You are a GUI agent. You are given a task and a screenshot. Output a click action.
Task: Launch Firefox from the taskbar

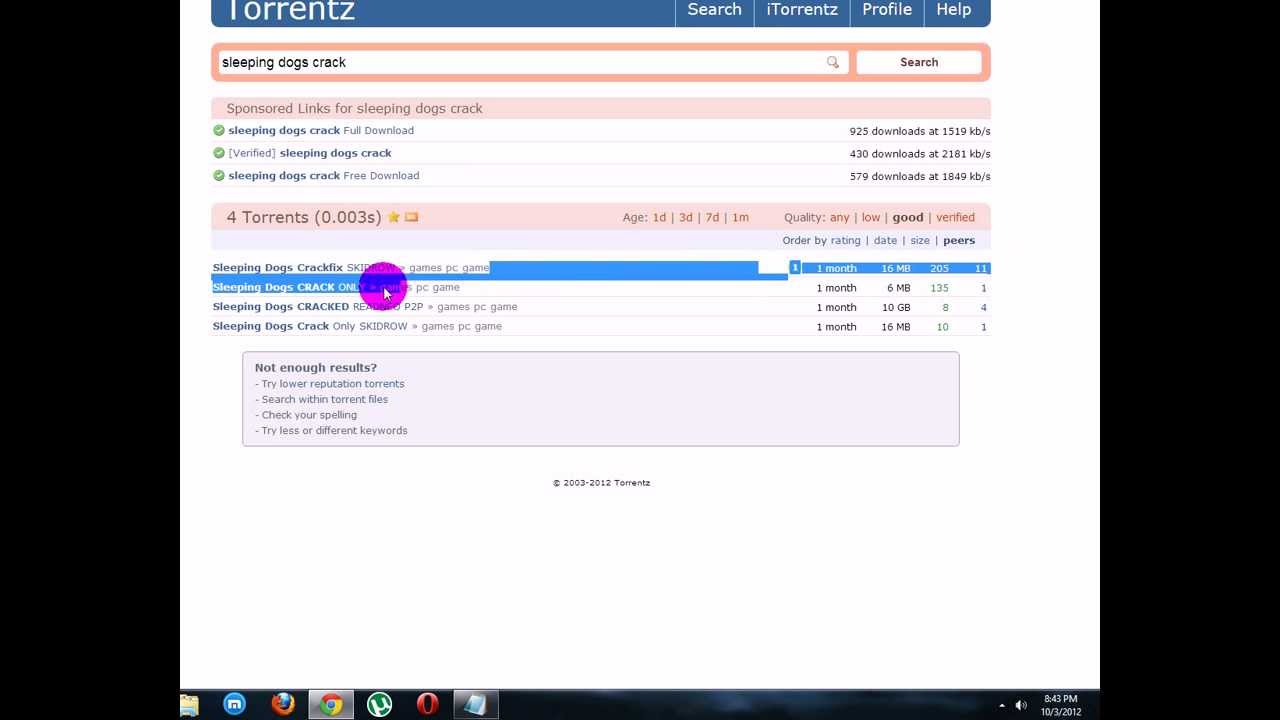pos(283,705)
